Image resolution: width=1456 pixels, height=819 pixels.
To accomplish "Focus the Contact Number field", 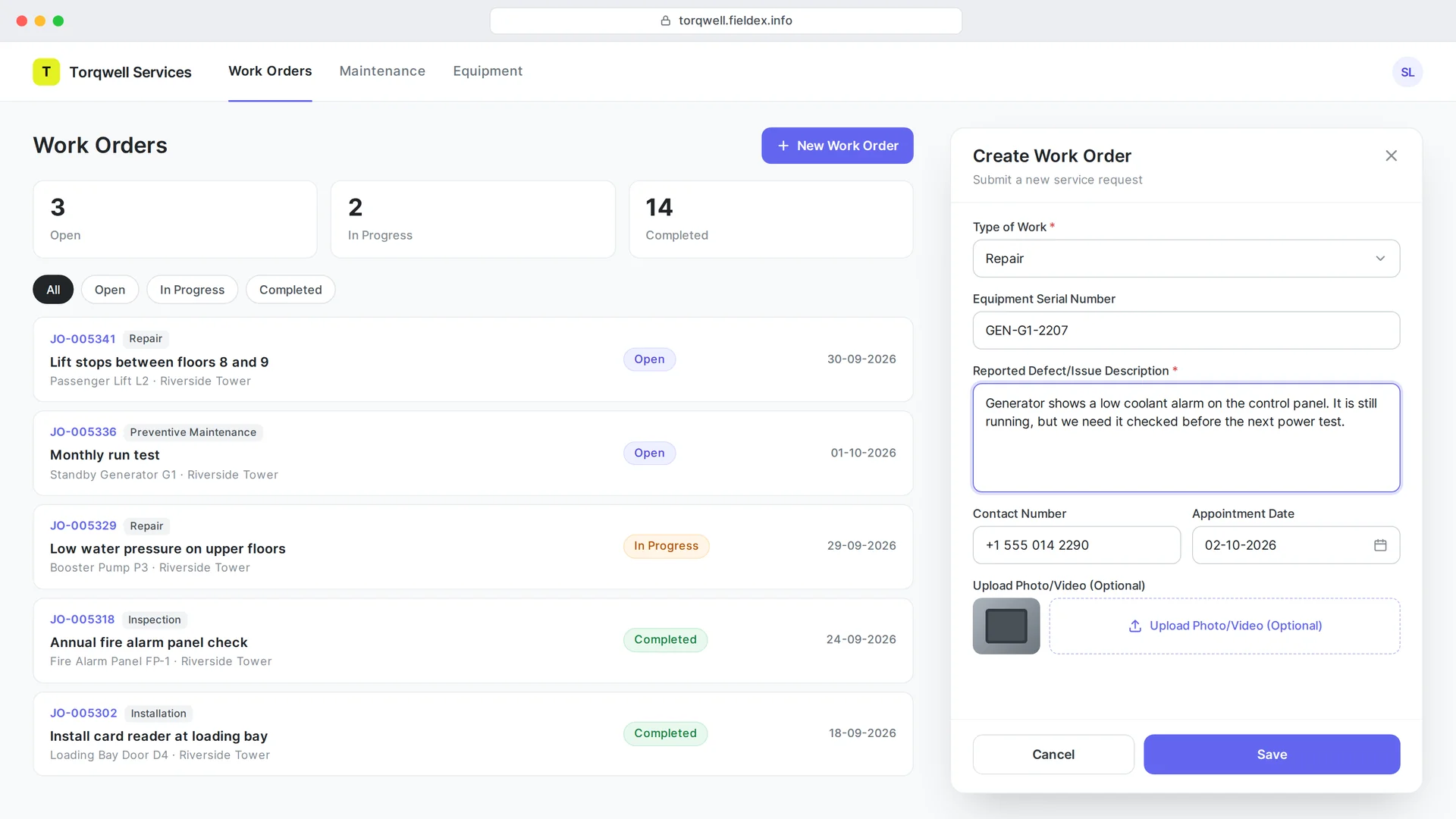I will [1076, 545].
